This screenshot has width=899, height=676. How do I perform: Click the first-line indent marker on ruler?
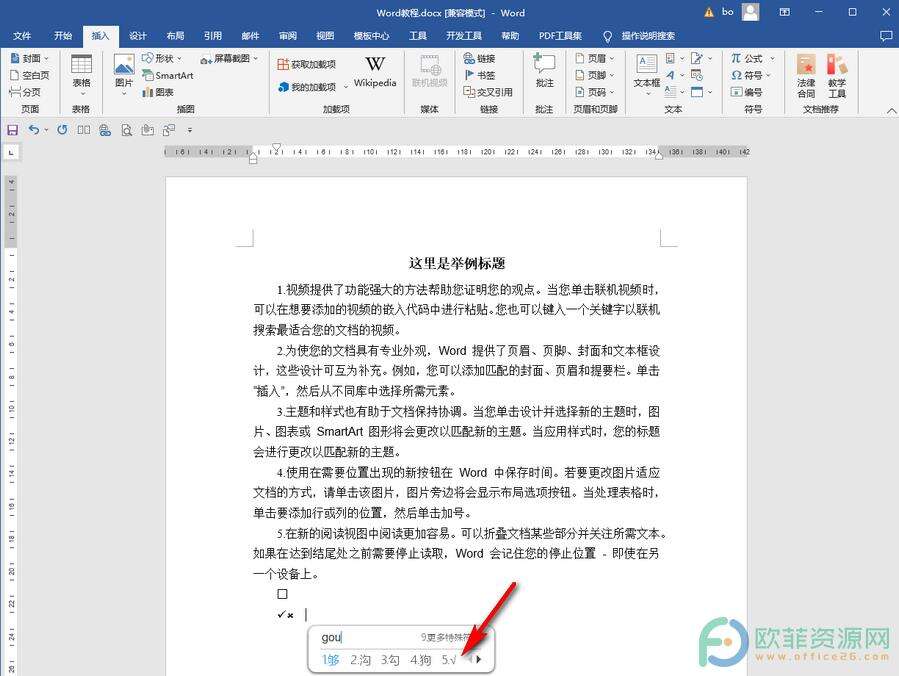coord(275,148)
